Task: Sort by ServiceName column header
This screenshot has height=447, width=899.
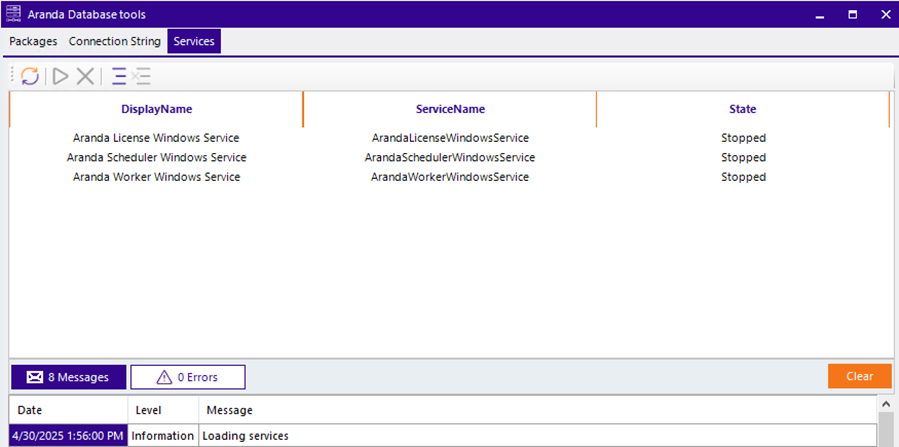Action: click(450, 109)
